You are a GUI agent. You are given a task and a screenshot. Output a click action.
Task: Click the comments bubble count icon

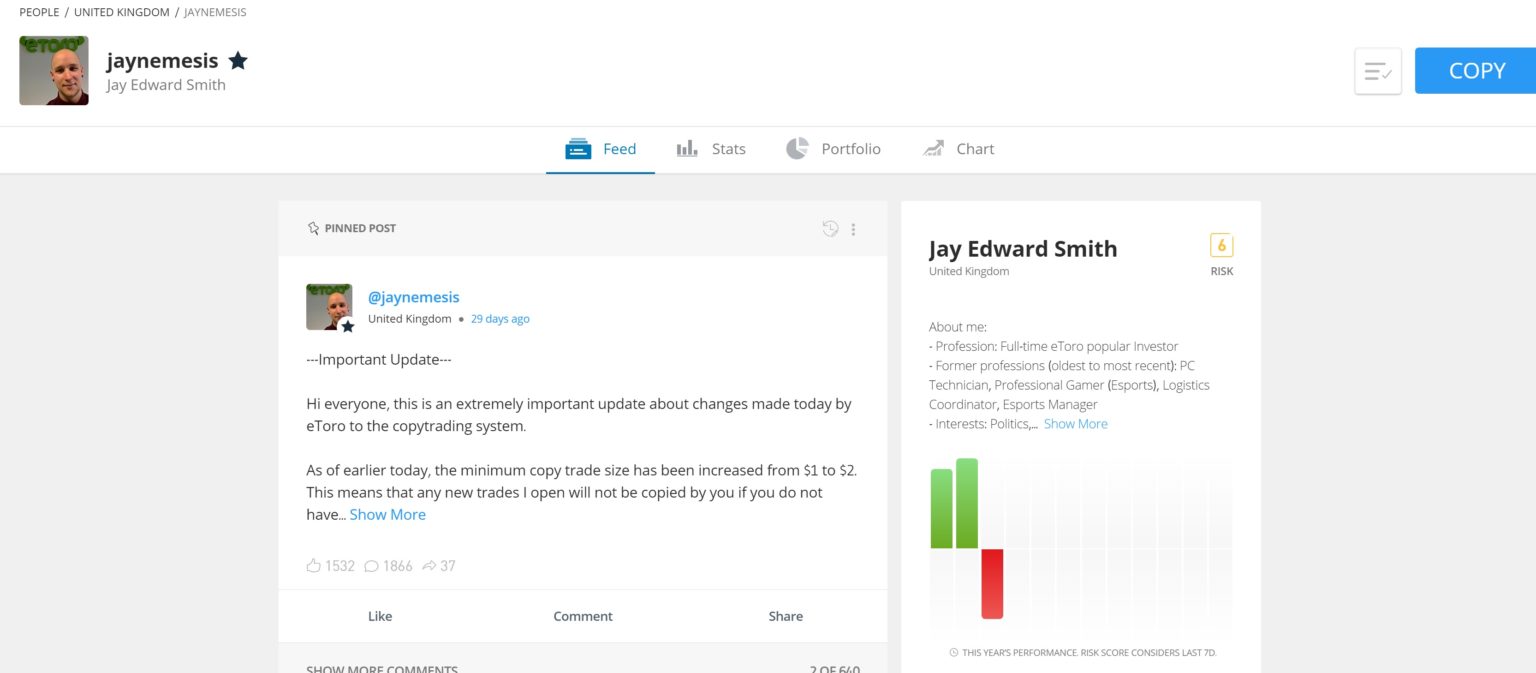coord(371,566)
